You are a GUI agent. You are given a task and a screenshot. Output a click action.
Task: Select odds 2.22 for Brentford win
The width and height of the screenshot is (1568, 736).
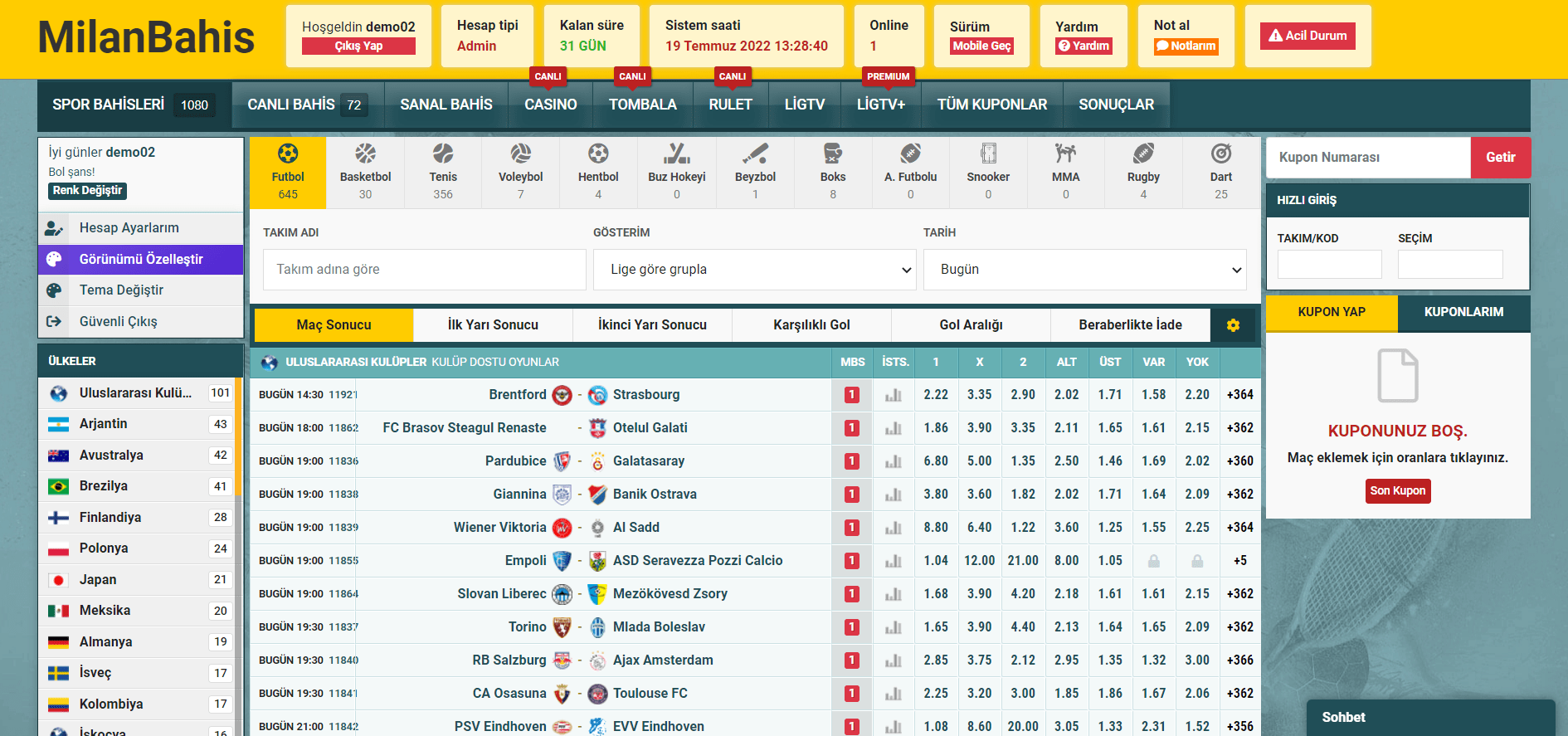pyautogui.click(x=936, y=395)
